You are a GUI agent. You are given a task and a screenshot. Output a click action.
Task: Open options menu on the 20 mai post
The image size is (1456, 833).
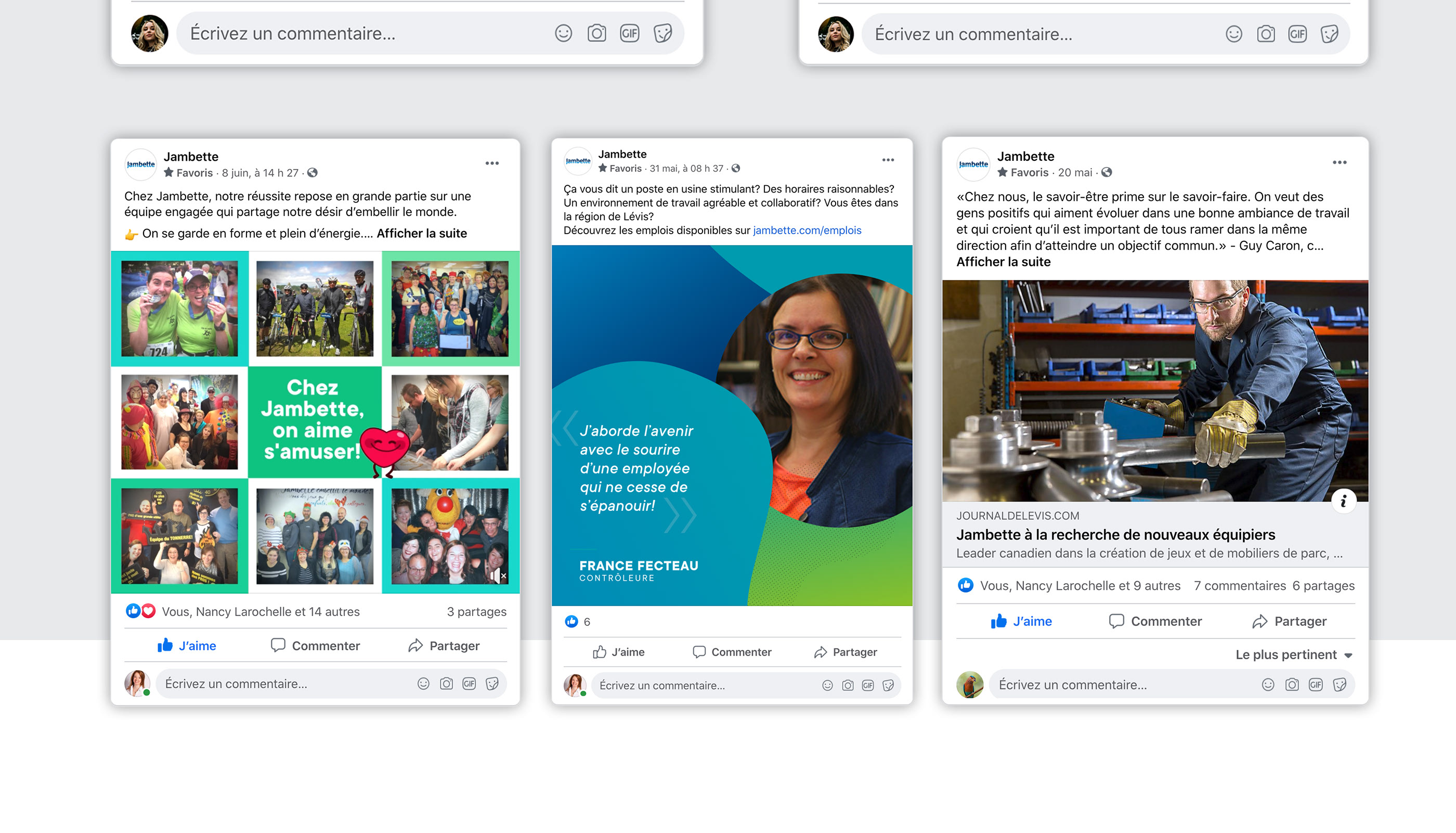[1340, 163]
